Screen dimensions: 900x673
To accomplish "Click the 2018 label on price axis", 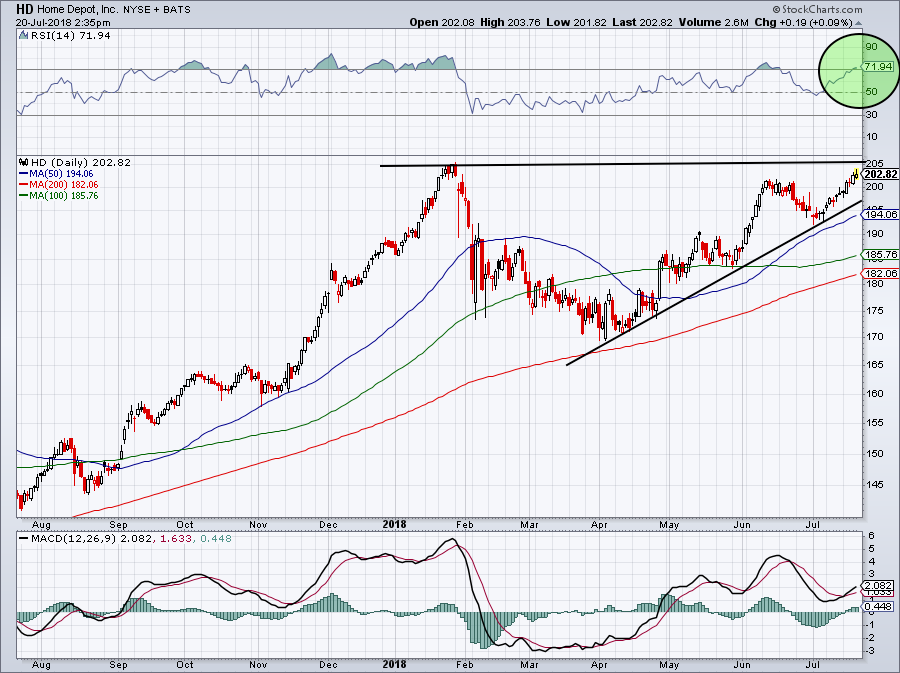I will 394,524.
